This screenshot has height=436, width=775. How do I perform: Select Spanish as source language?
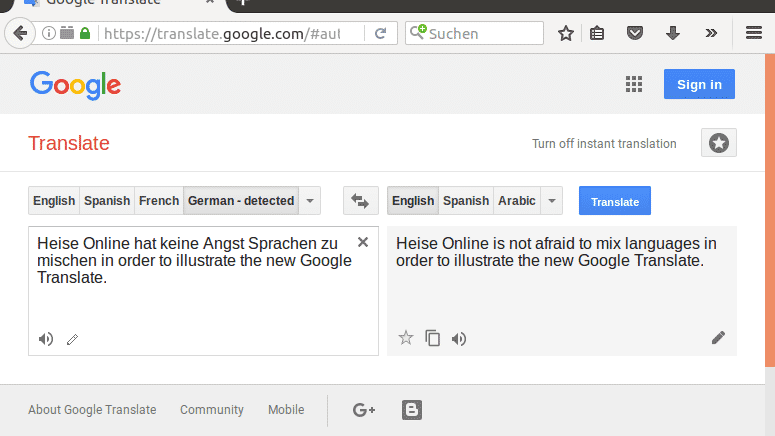point(107,201)
